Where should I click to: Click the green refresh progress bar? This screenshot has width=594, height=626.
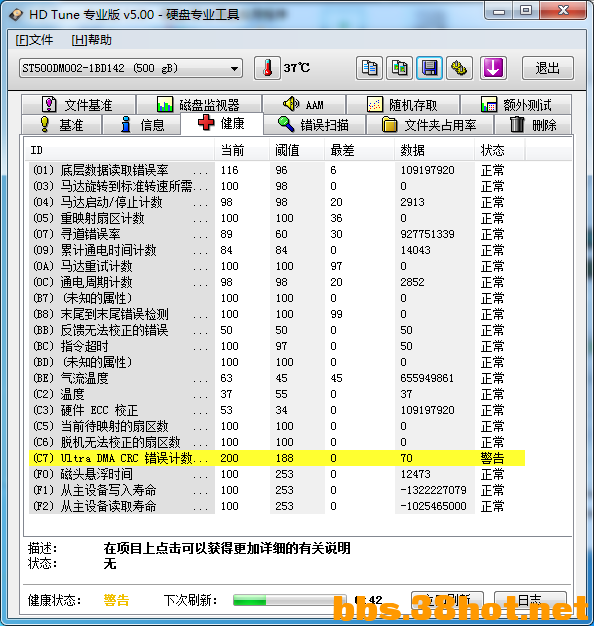tap(289, 600)
